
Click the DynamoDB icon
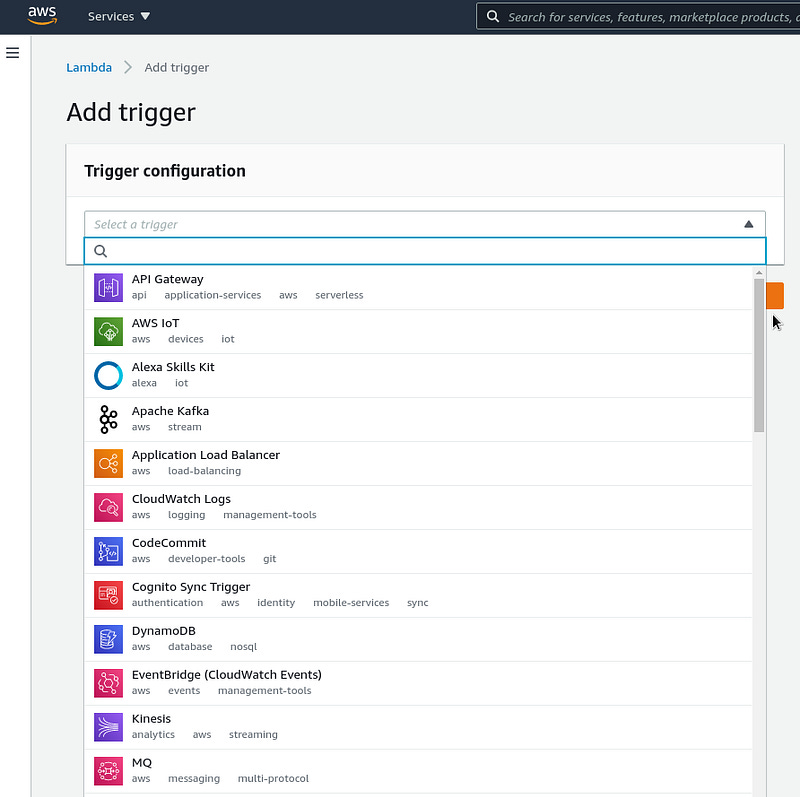[108, 639]
